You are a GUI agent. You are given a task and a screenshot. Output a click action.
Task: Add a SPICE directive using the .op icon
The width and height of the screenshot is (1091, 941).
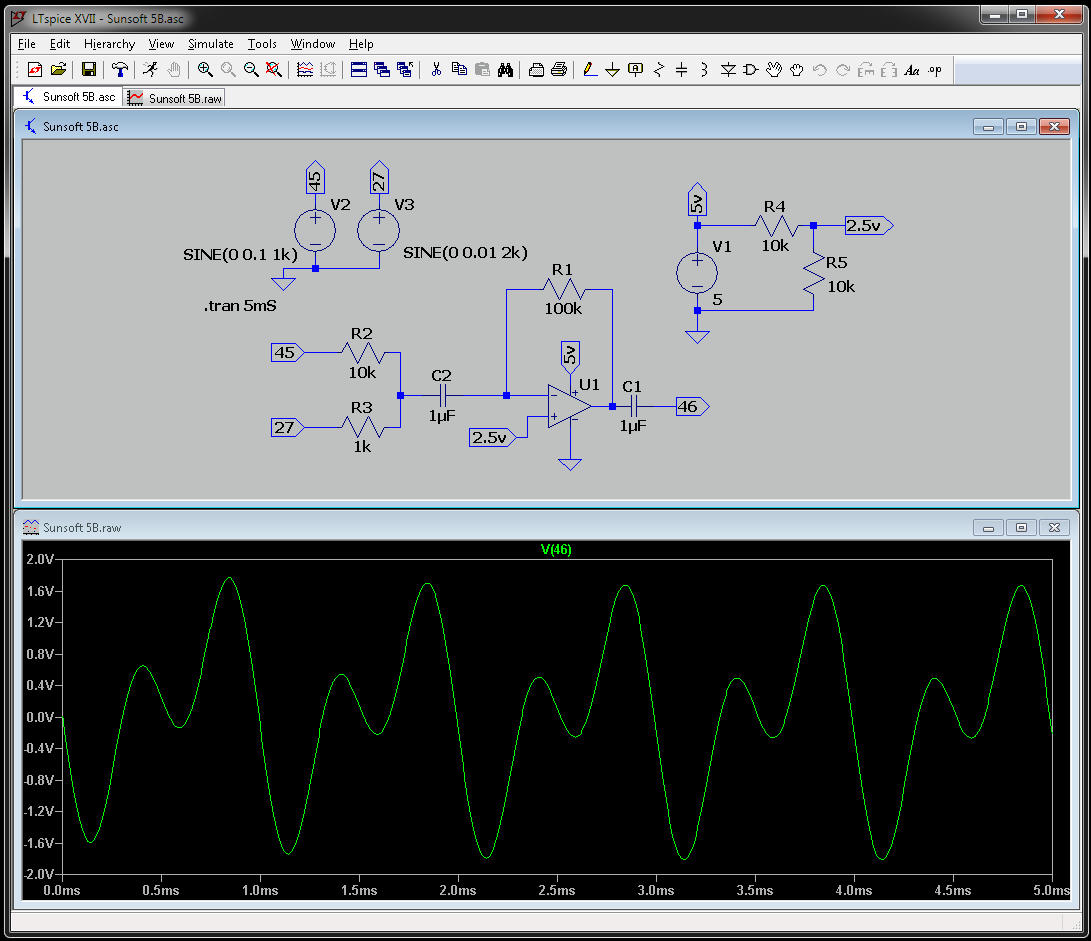click(936, 70)
